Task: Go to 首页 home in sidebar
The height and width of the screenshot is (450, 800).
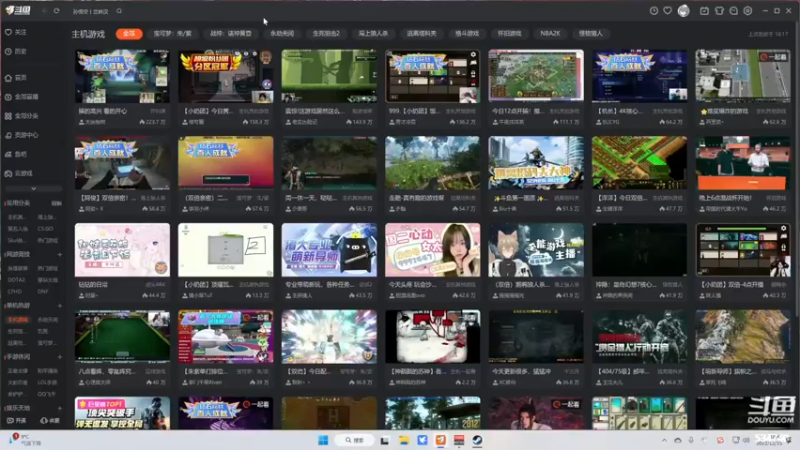Action: click(16, 78)
